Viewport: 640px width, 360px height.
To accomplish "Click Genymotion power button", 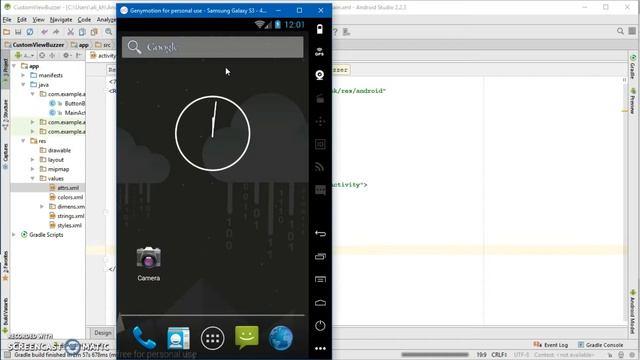I will point(320,325).
